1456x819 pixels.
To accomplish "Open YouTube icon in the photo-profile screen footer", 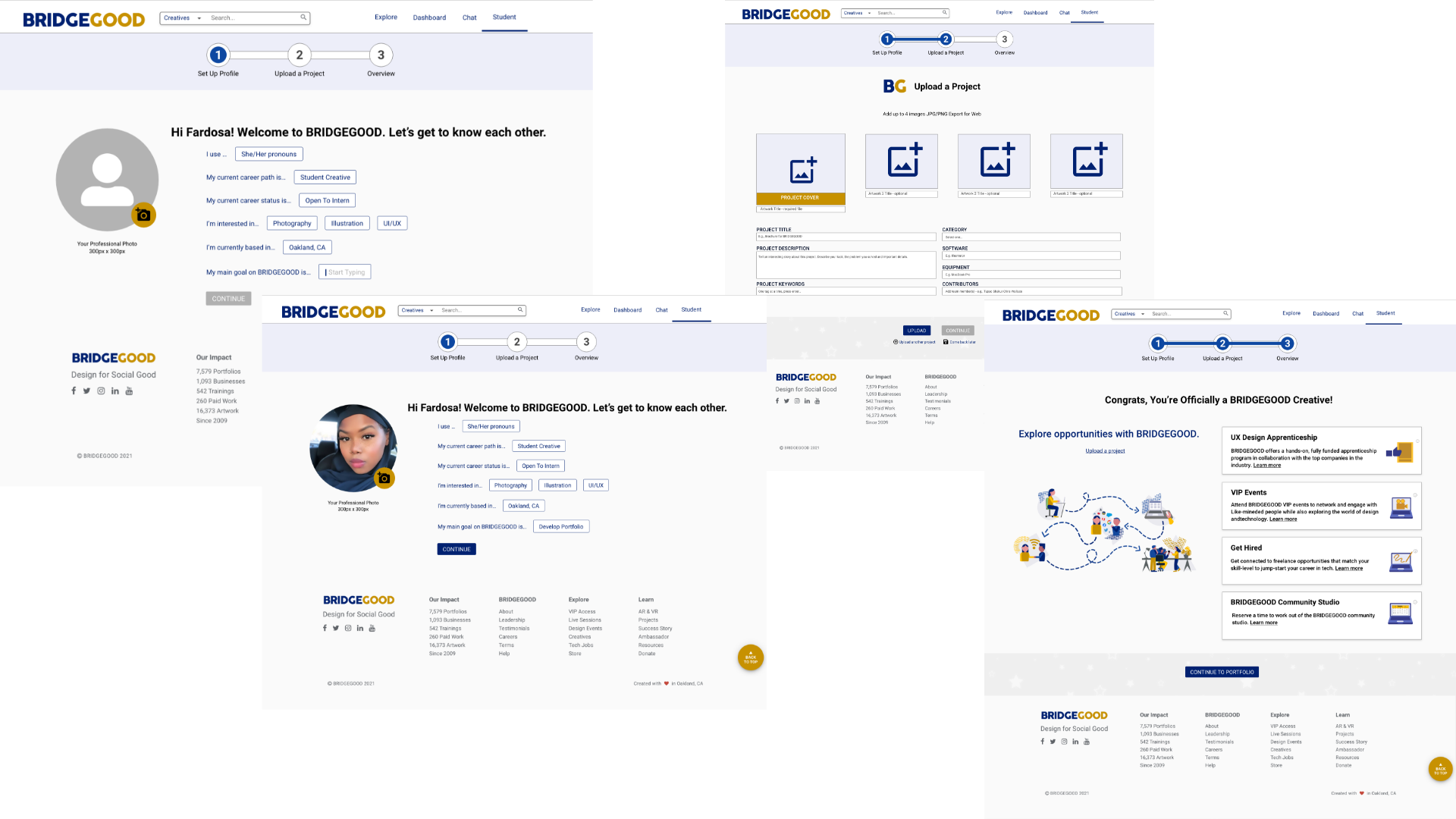I will point(372,628).
